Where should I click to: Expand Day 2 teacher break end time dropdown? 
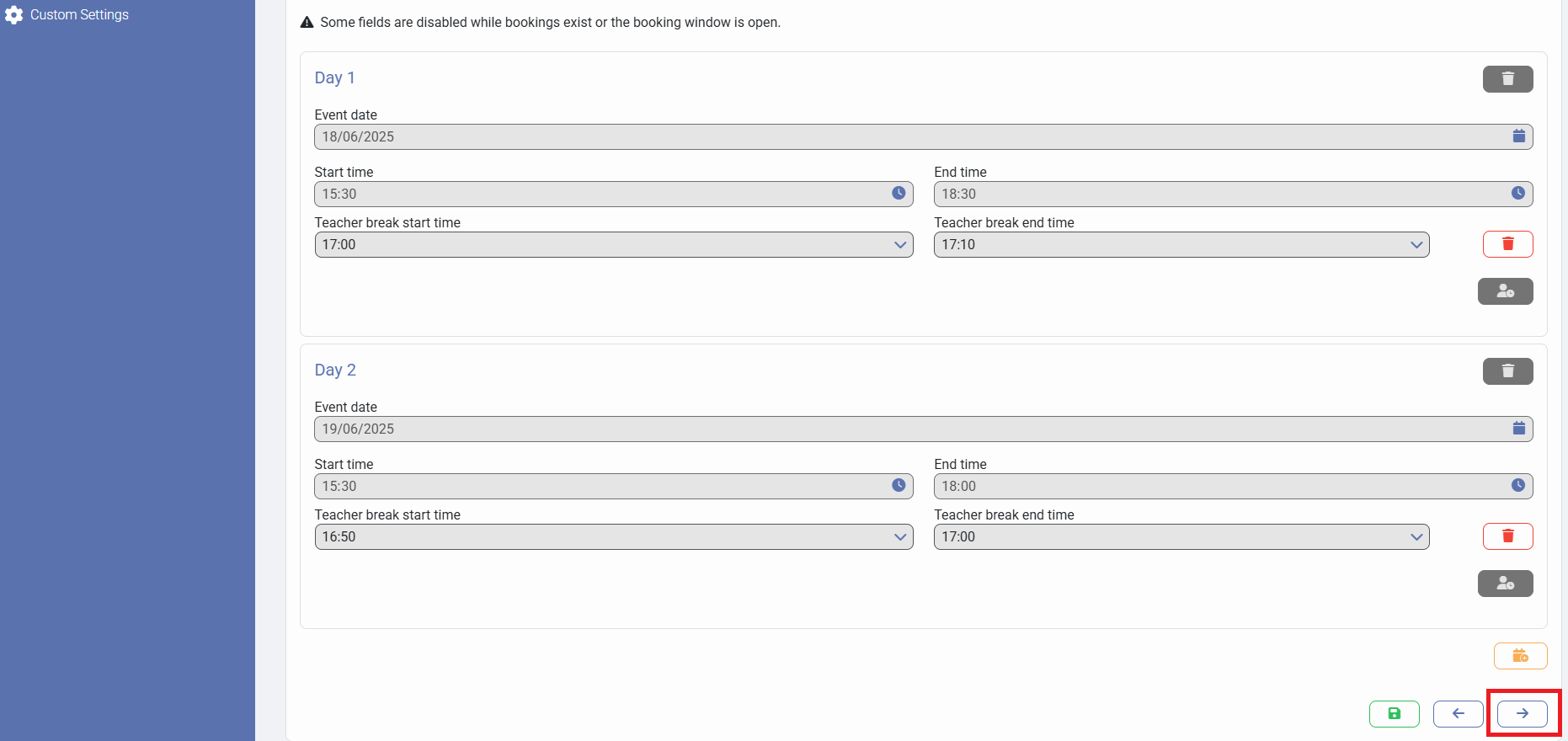1181,537
